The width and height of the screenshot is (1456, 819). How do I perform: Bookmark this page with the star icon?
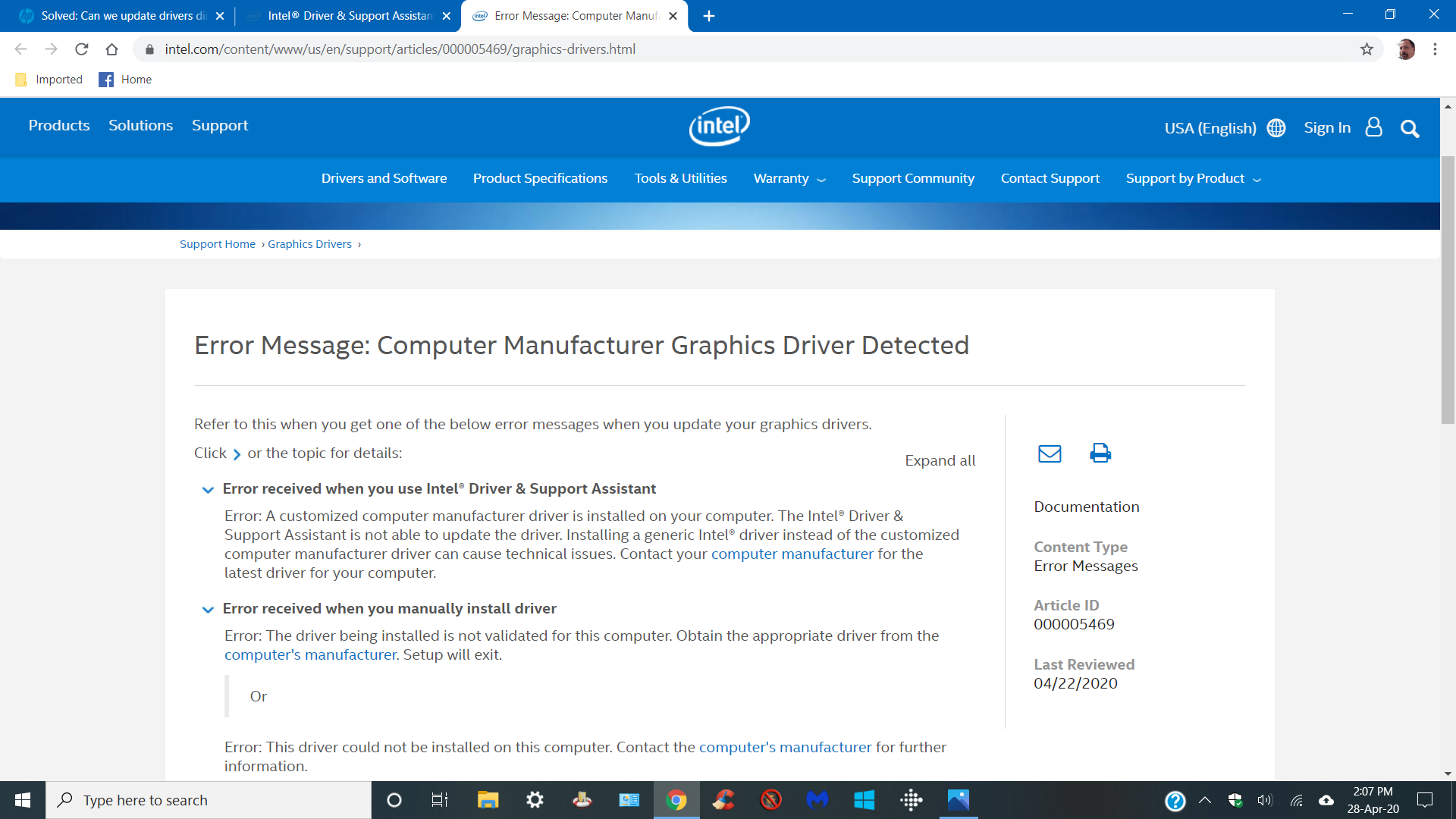[1367, 49]
